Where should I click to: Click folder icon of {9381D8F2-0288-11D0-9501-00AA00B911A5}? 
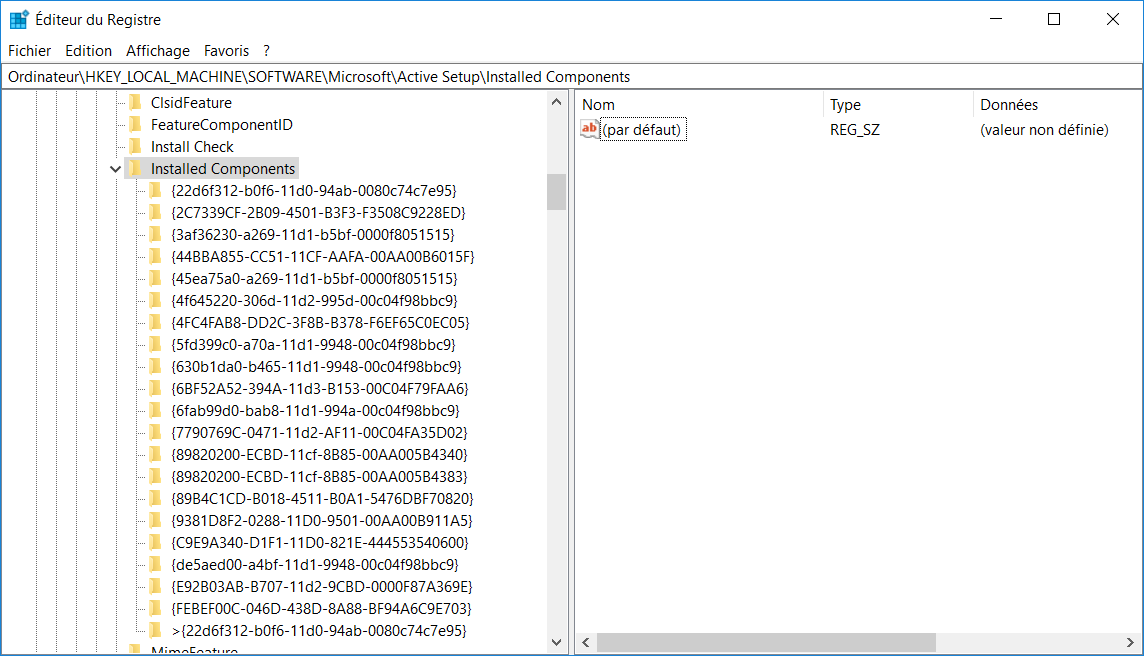coord(155,520)
